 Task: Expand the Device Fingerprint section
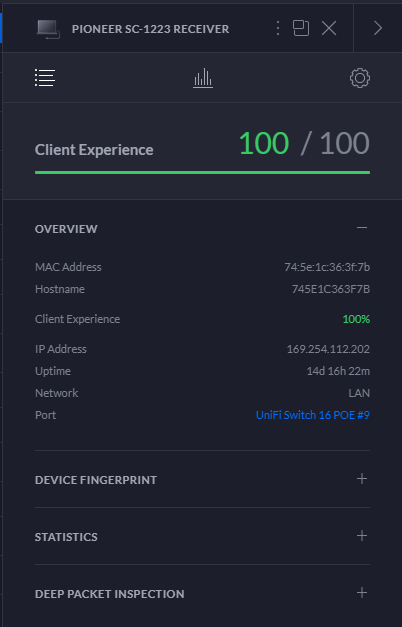[362, 479]
